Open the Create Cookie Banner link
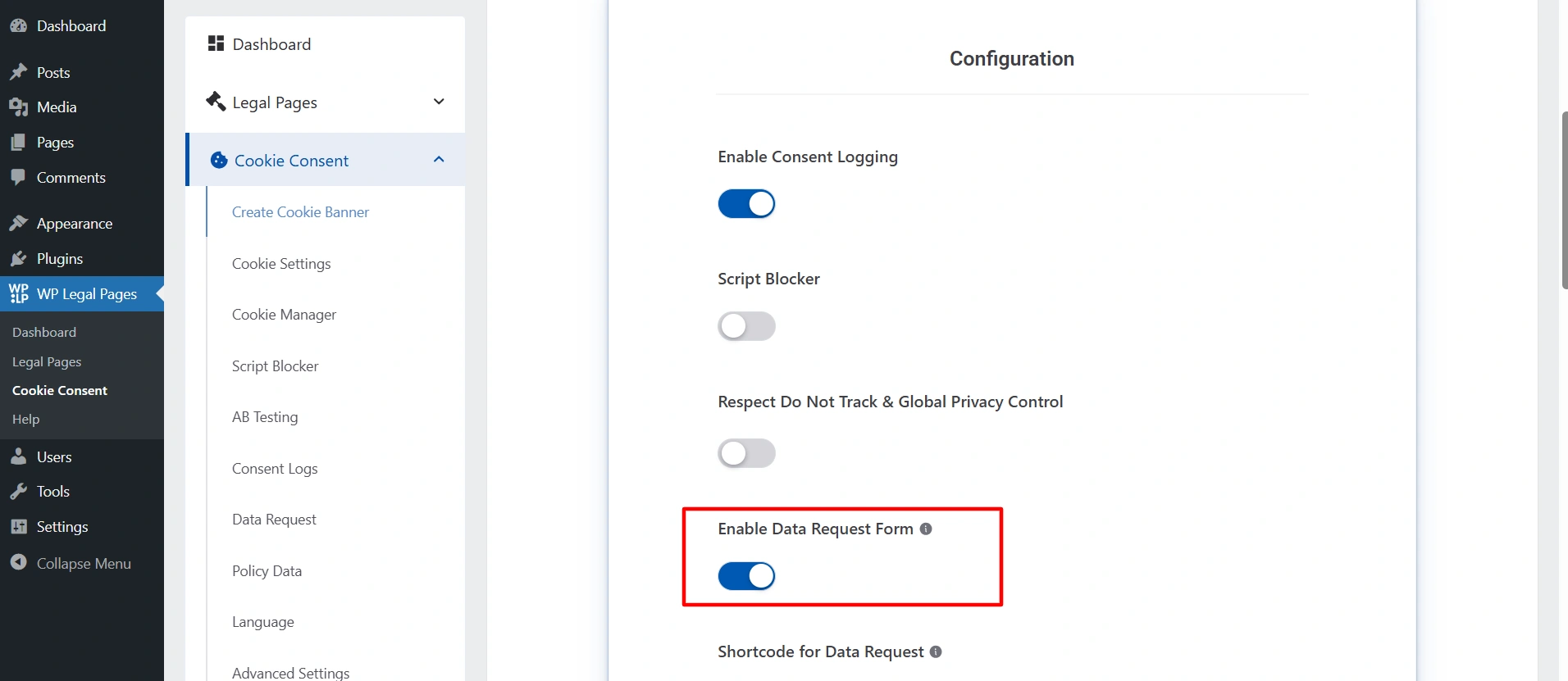1568x681 pixels. tap(300, 212)
